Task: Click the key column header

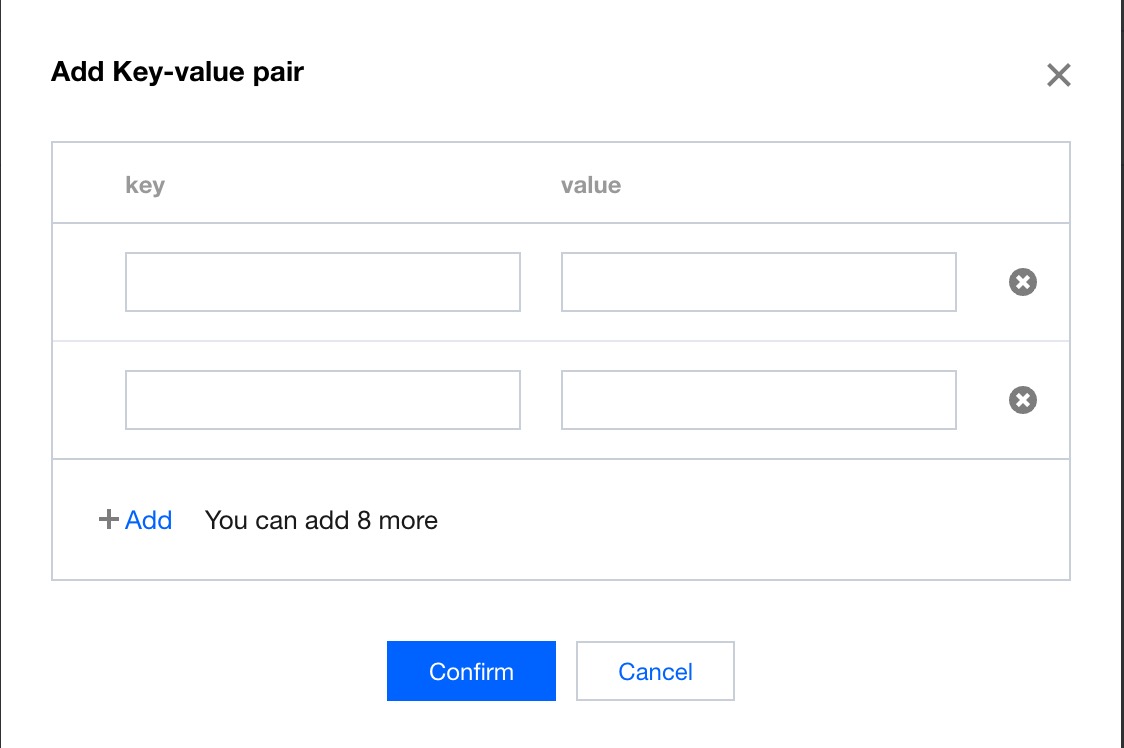Action: [145, 185]
